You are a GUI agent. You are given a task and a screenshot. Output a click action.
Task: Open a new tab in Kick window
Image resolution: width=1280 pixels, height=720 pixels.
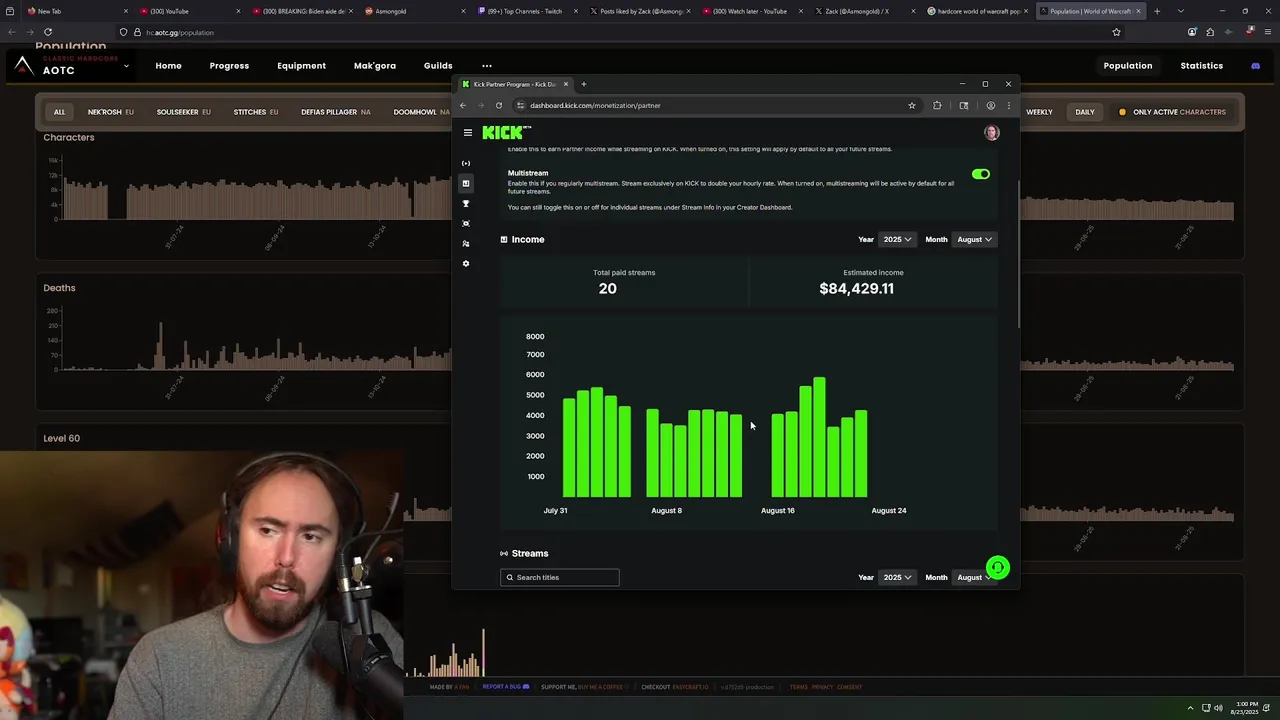point(584,84)
